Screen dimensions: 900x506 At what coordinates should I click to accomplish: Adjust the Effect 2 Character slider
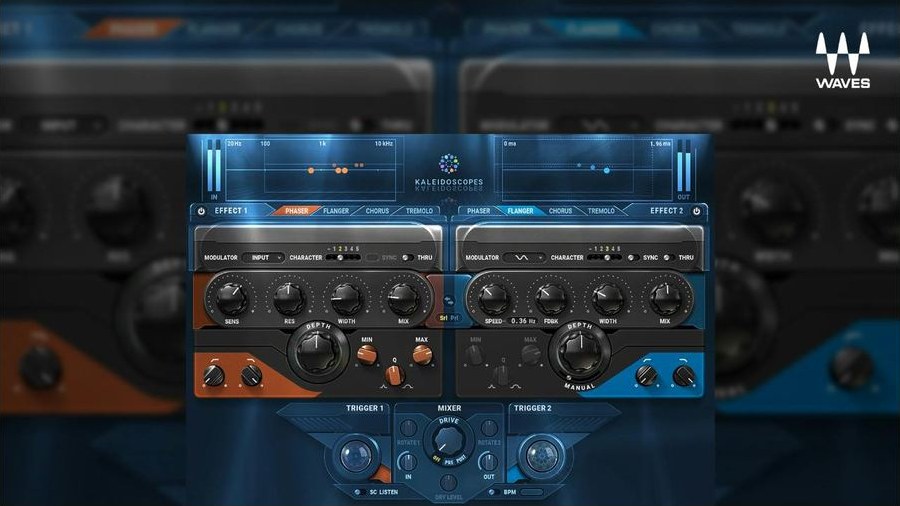coord(604,258)
